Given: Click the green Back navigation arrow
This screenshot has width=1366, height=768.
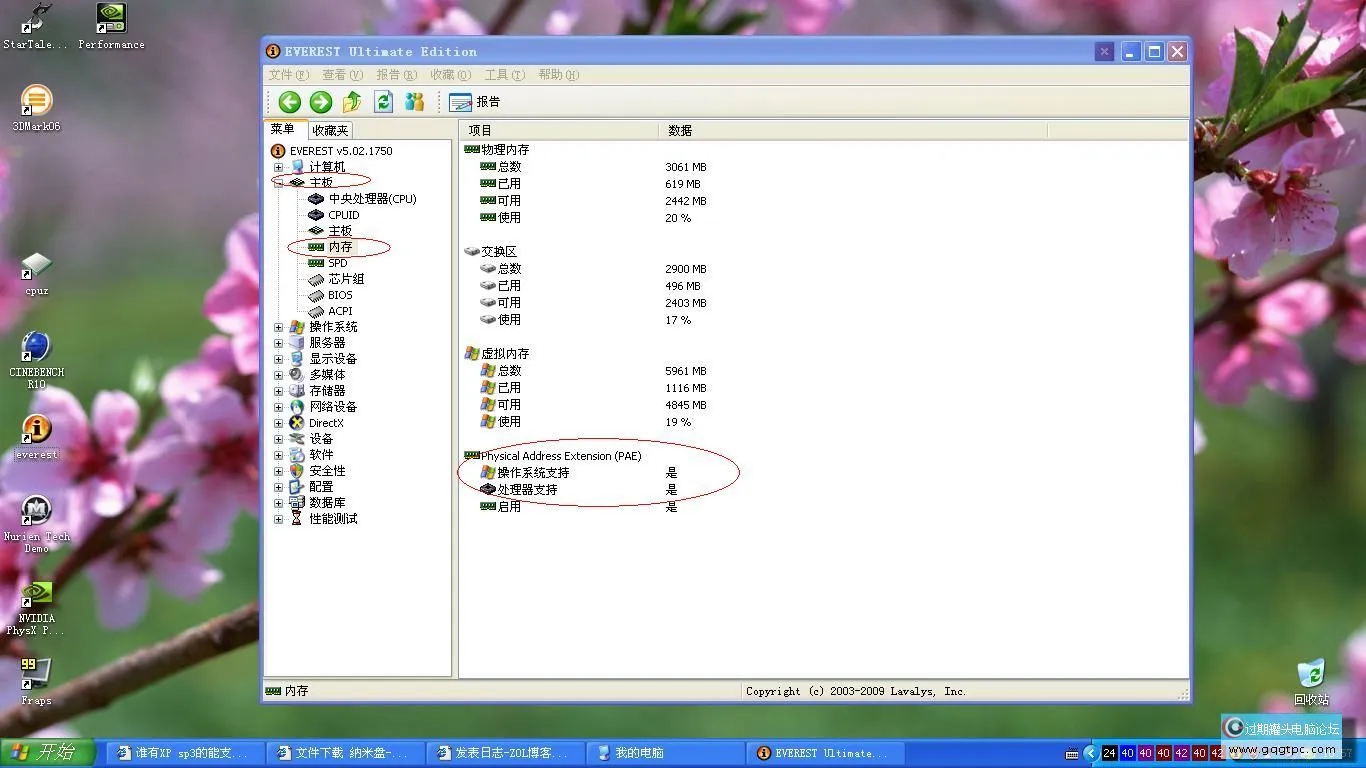Looking at the screenshot, I should tap(289, 101).
